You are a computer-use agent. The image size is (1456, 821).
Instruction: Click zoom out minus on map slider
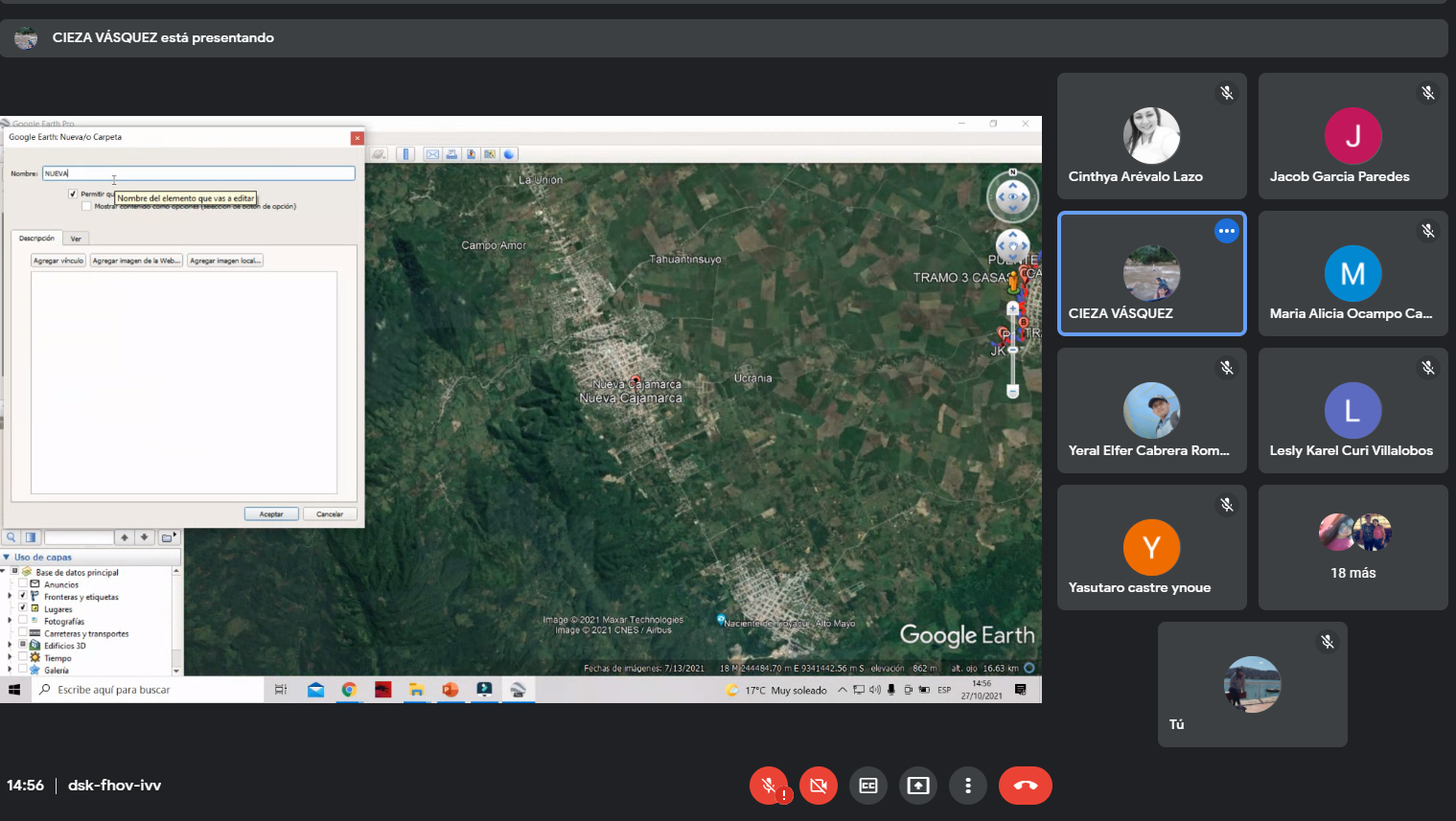(1013, 391)
